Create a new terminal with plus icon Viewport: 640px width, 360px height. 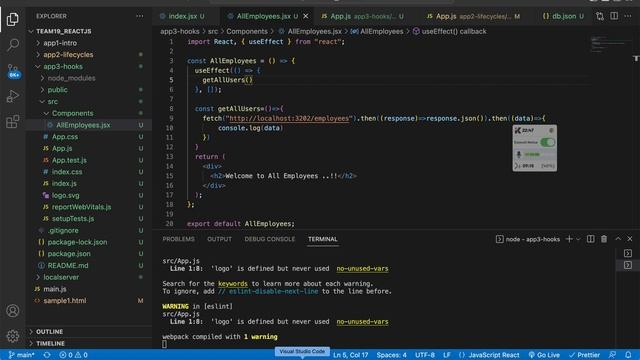(569, 239)
